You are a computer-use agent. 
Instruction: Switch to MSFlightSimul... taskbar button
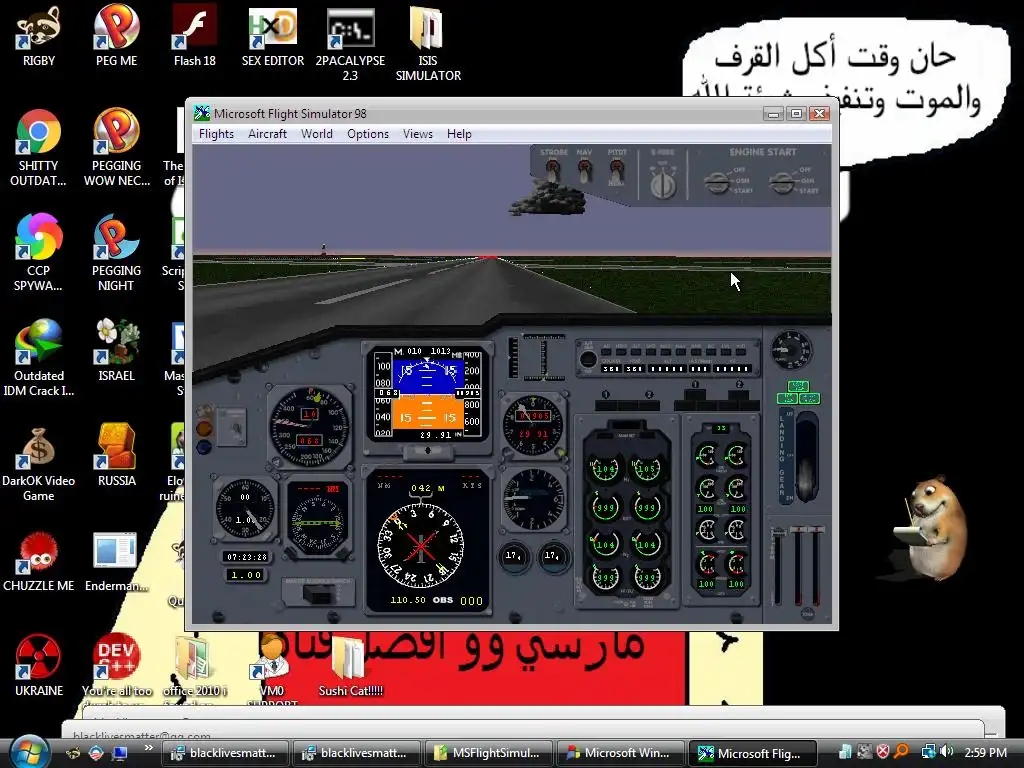[488, 753]
